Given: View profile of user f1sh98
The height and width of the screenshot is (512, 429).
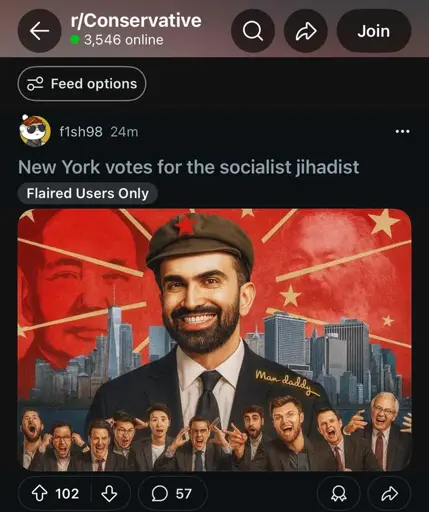Looking at the screenshot, I should tap(81, 132).
